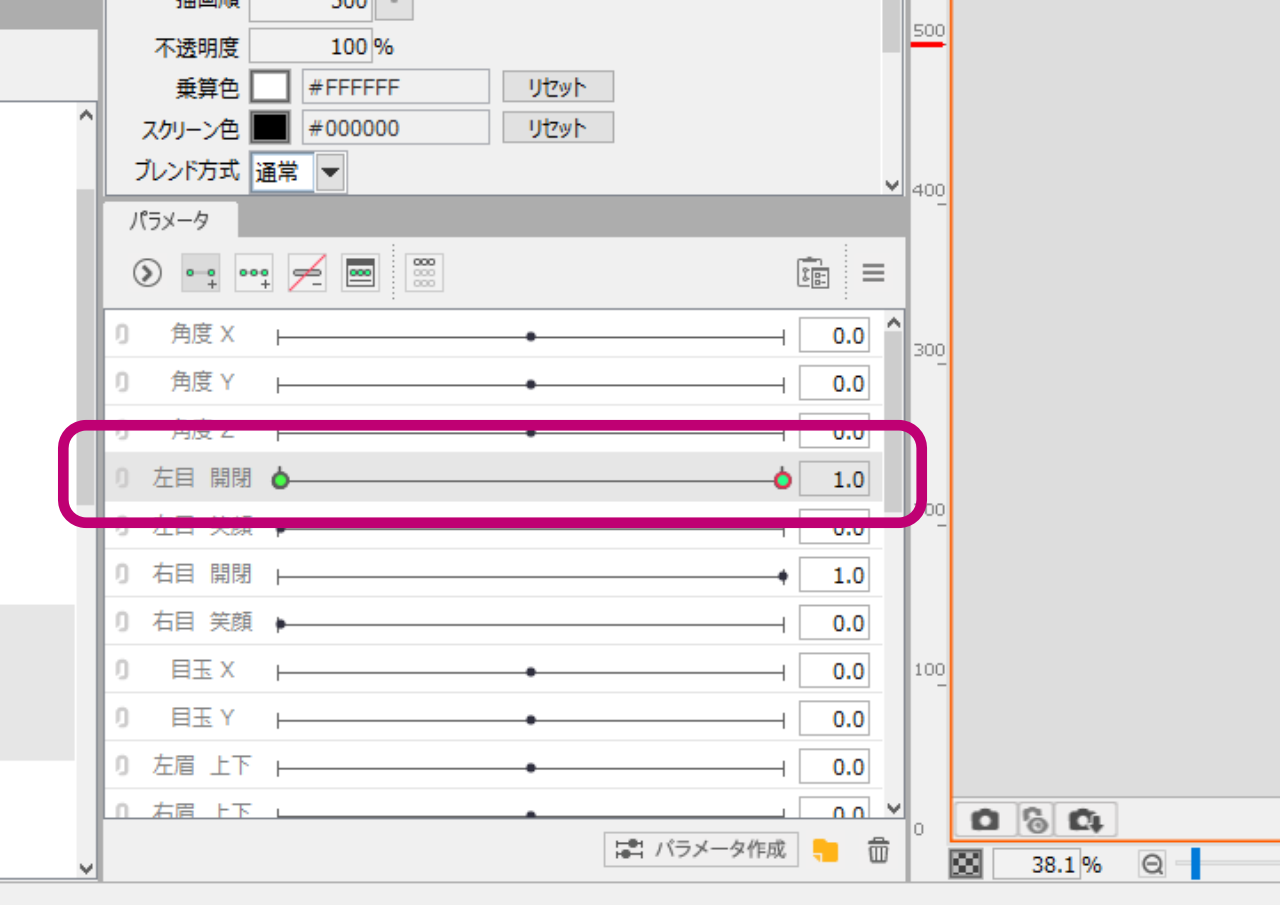Toggle link icon beside 角度 X

(122, 335)
